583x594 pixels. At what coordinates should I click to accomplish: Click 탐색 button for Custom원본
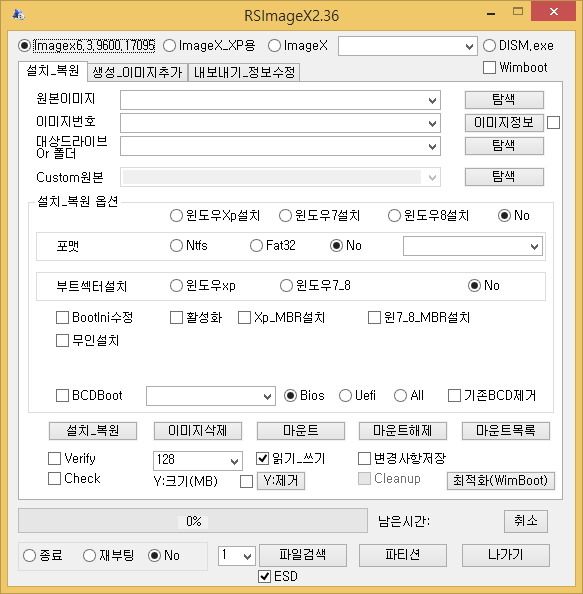coord(504,177)
